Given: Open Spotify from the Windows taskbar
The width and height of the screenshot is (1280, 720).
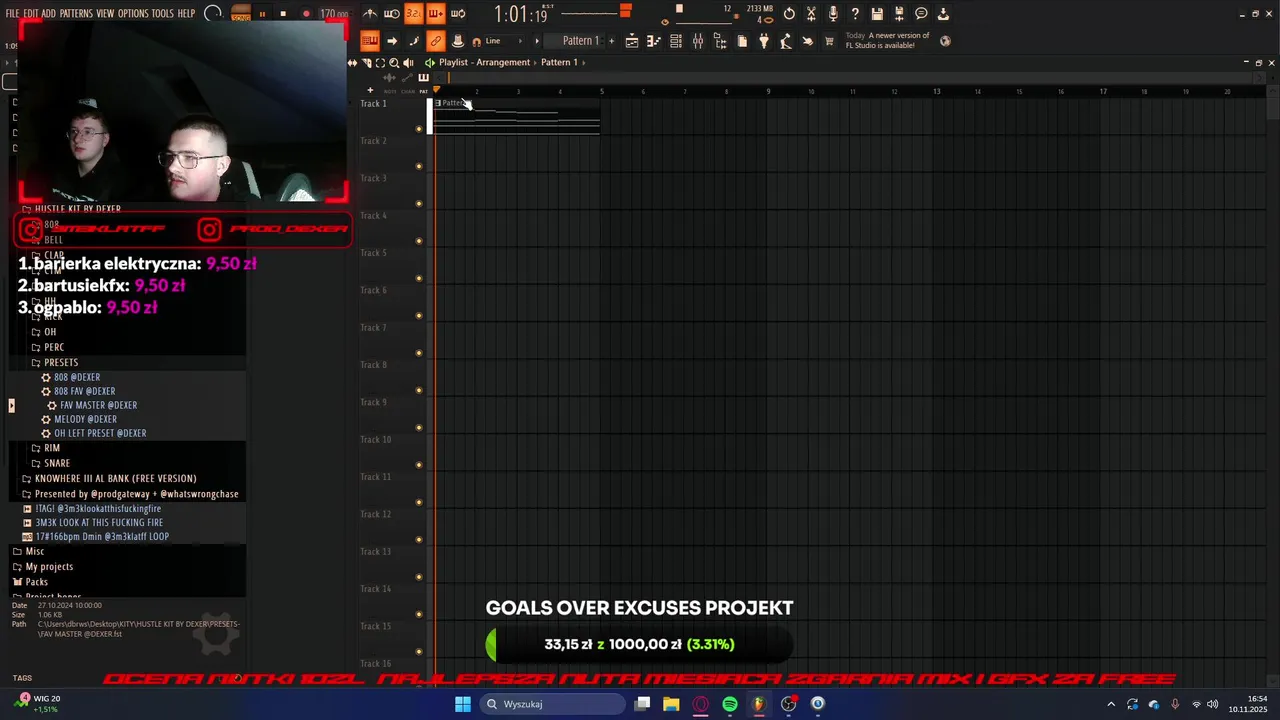Looking at the screenshot, I should (x=730, y=704).
